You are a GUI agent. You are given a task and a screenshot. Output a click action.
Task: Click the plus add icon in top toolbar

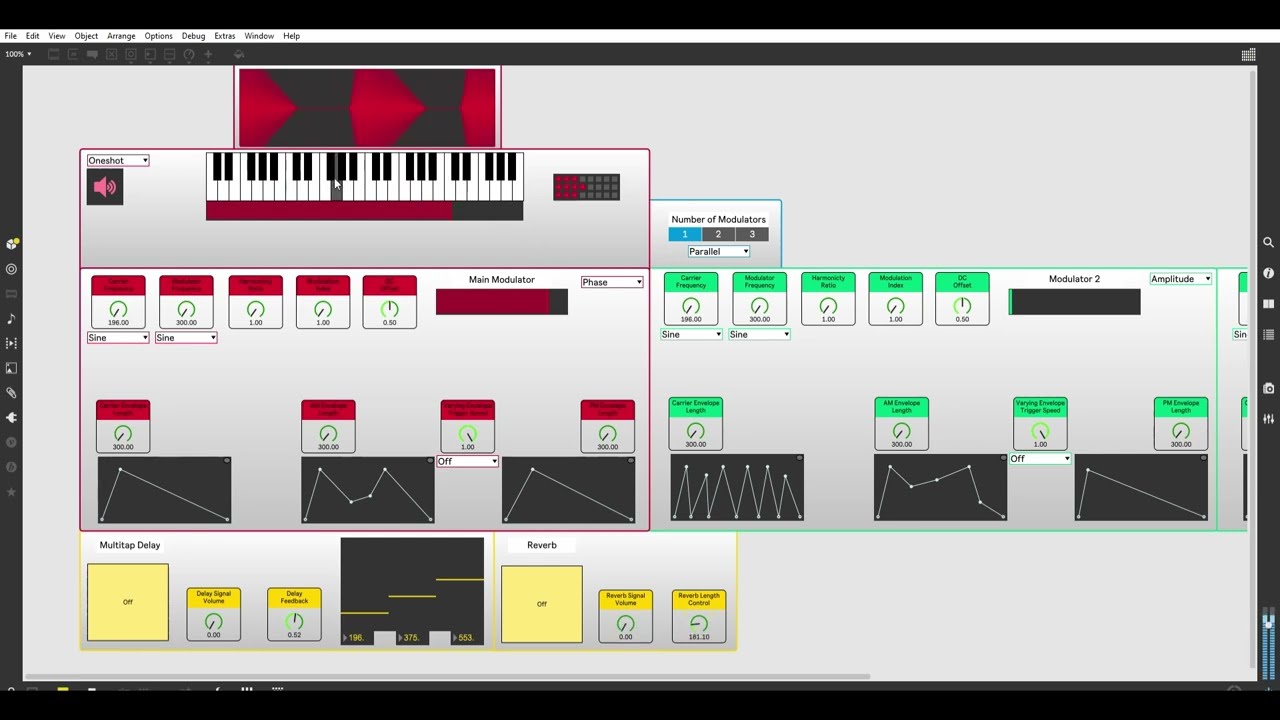click(x=208, y=54)
